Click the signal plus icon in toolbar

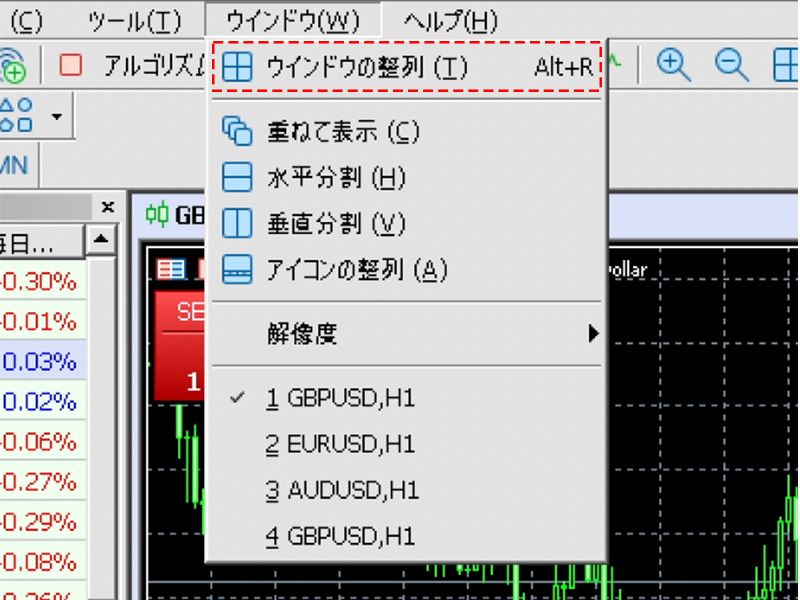(13, 65)
